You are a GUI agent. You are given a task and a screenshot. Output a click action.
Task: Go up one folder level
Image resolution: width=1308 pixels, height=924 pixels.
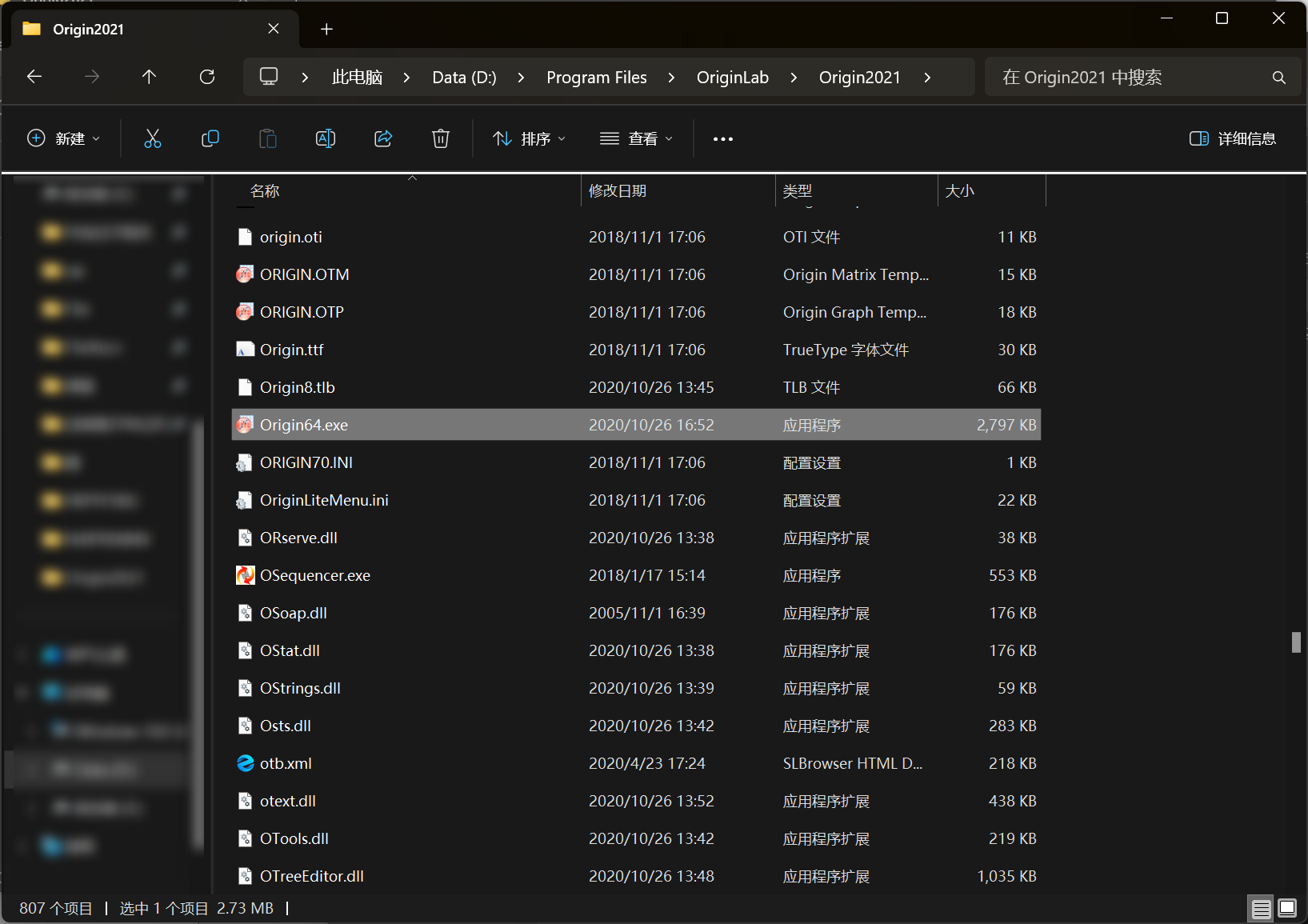click(149, 77)
